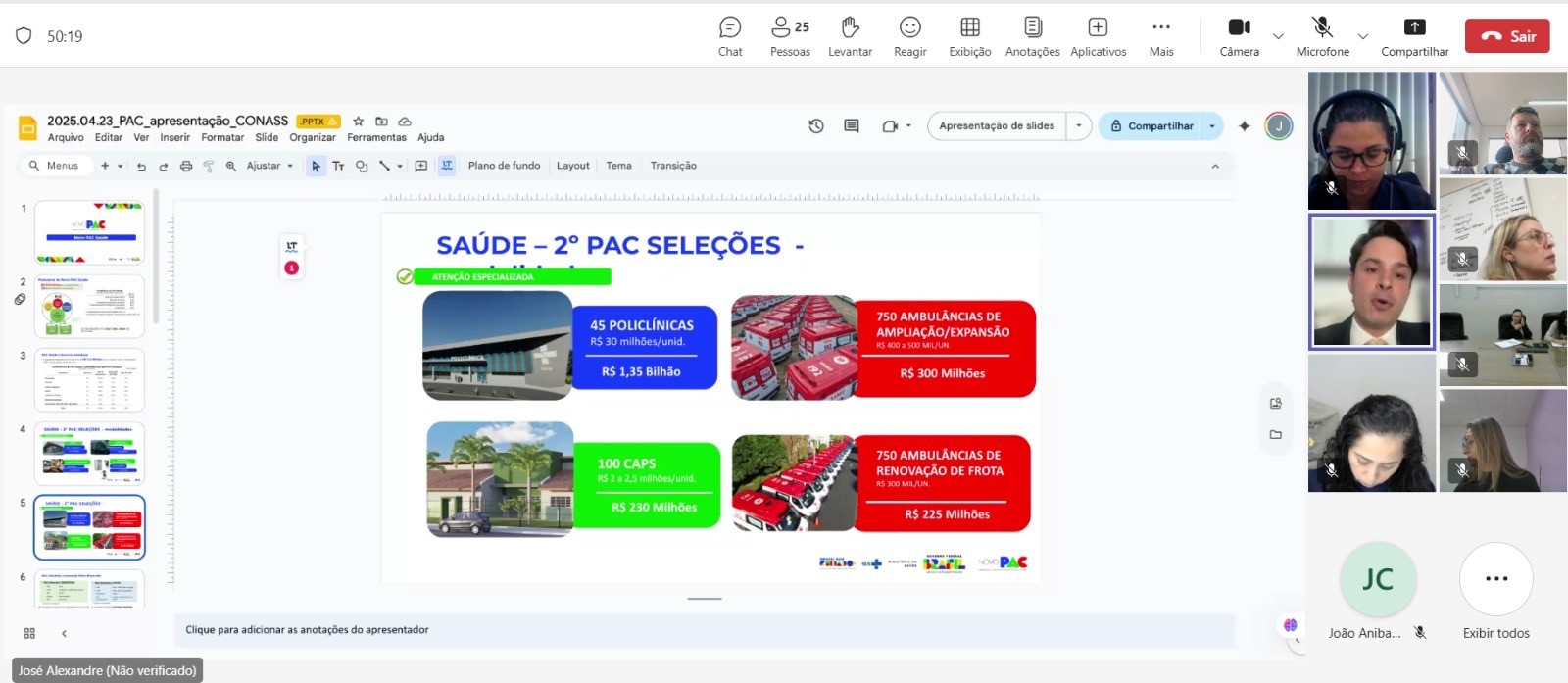Open the Ajustar zoom dropdown
Screen dimensions: 1568x683
[x=269, y=167]
